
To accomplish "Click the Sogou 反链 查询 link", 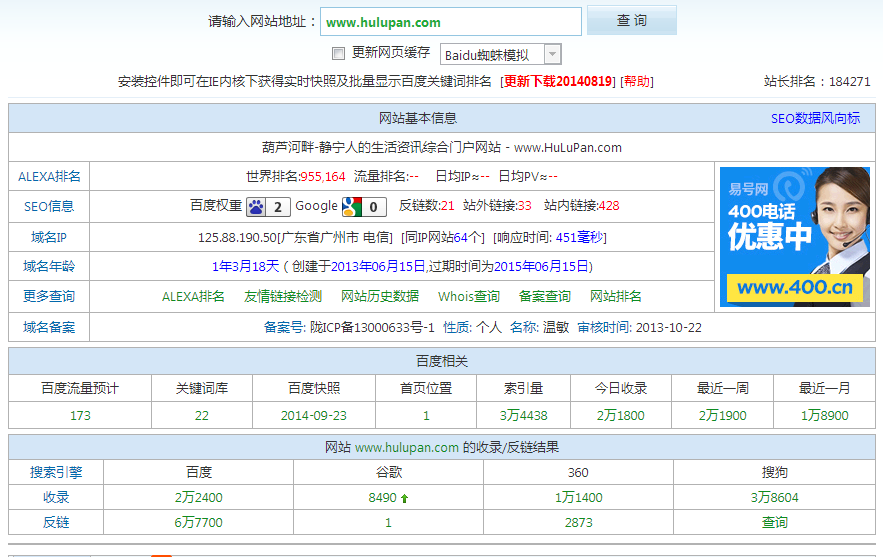I will [x=774, y=522].
